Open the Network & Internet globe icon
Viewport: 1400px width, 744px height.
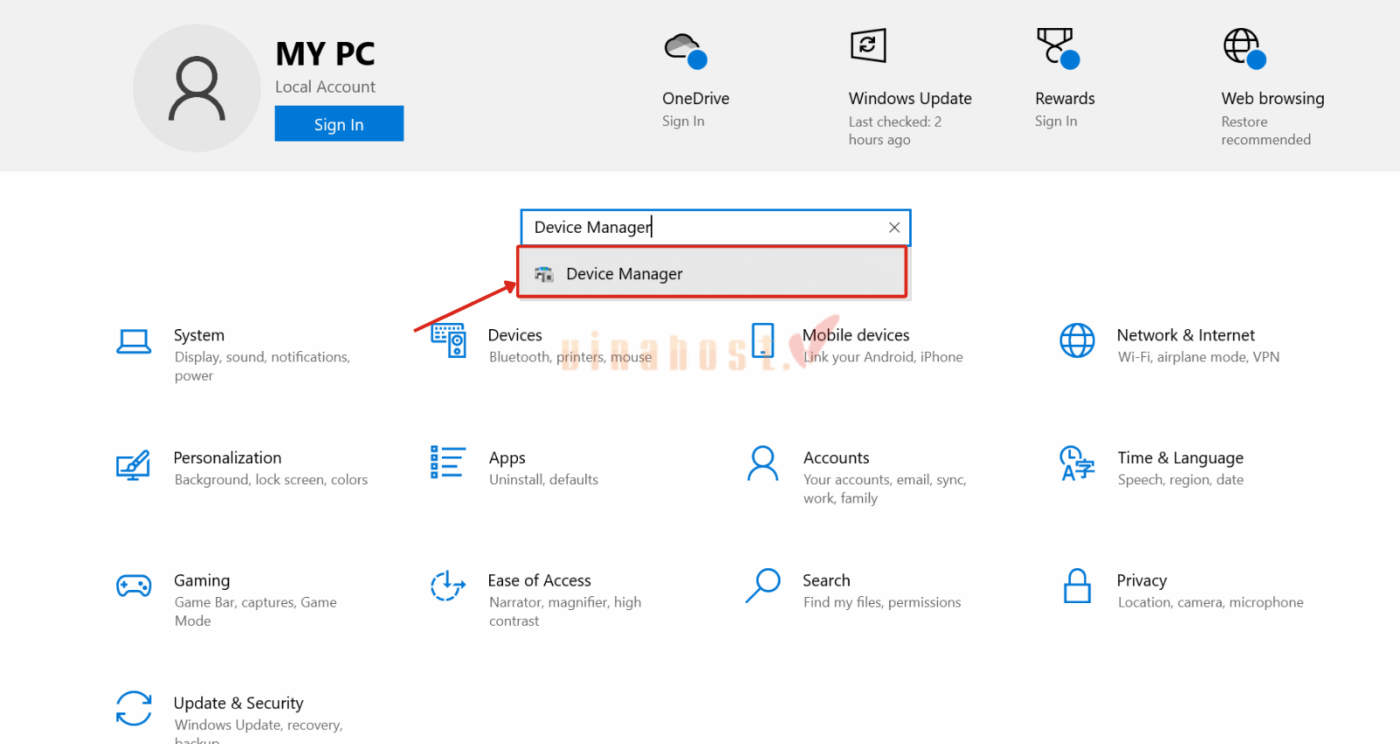pyautogui.click(x=1077, y=341)
